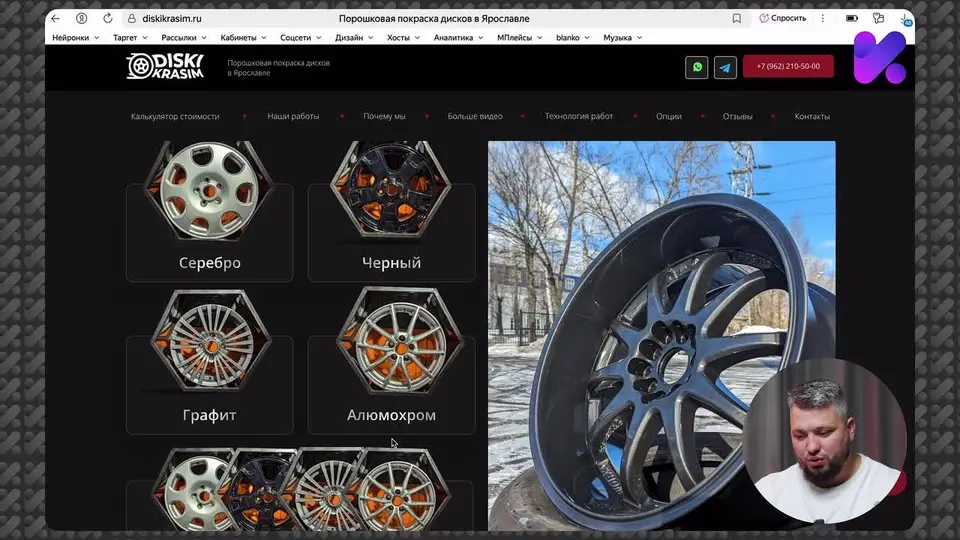
Task: Bookmark this page with the bookmark icon
Action: tap(737, 18)
